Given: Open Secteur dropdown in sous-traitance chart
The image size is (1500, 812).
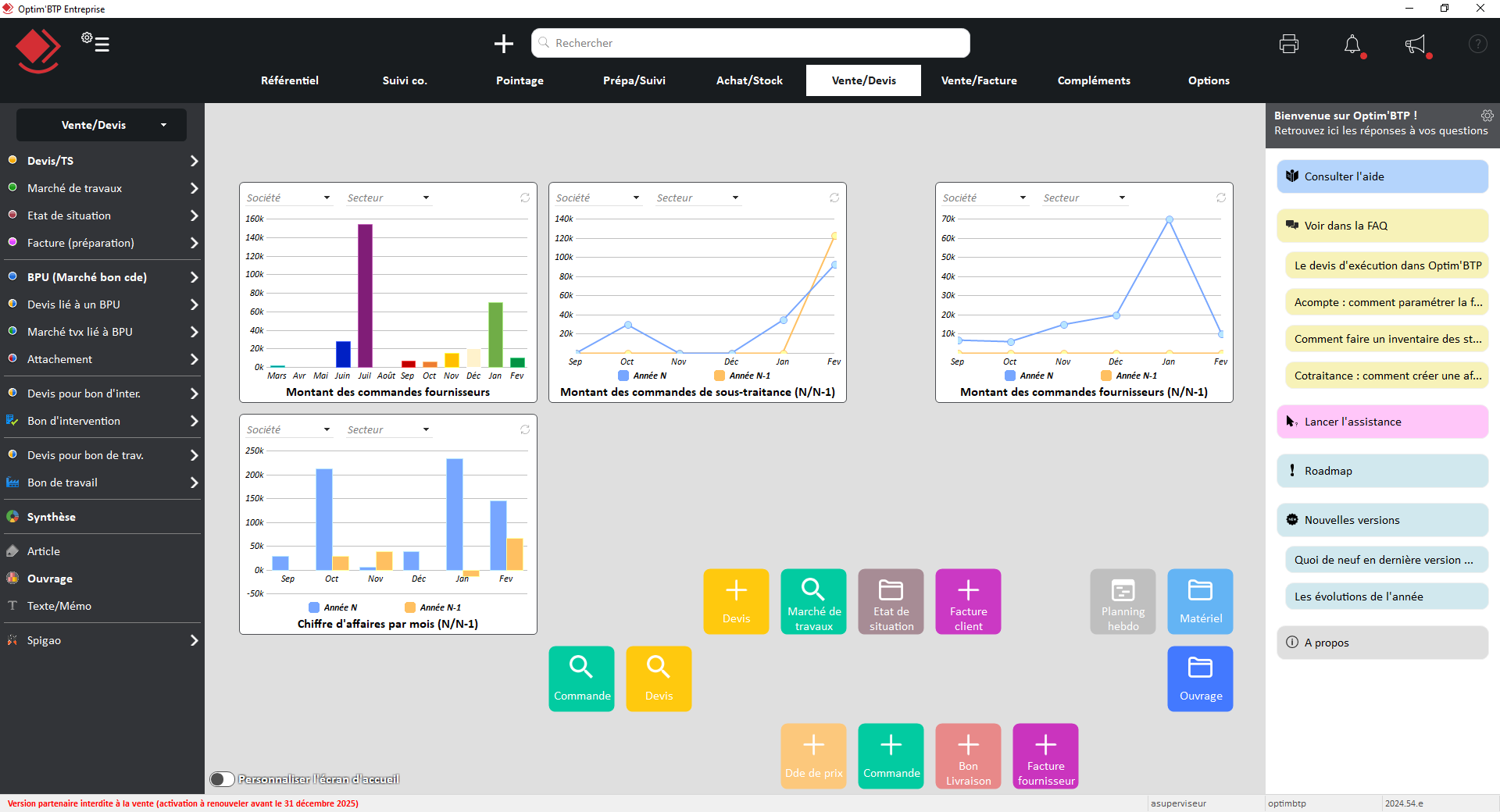Looking at the screenshot, I should tap(698, 198).
